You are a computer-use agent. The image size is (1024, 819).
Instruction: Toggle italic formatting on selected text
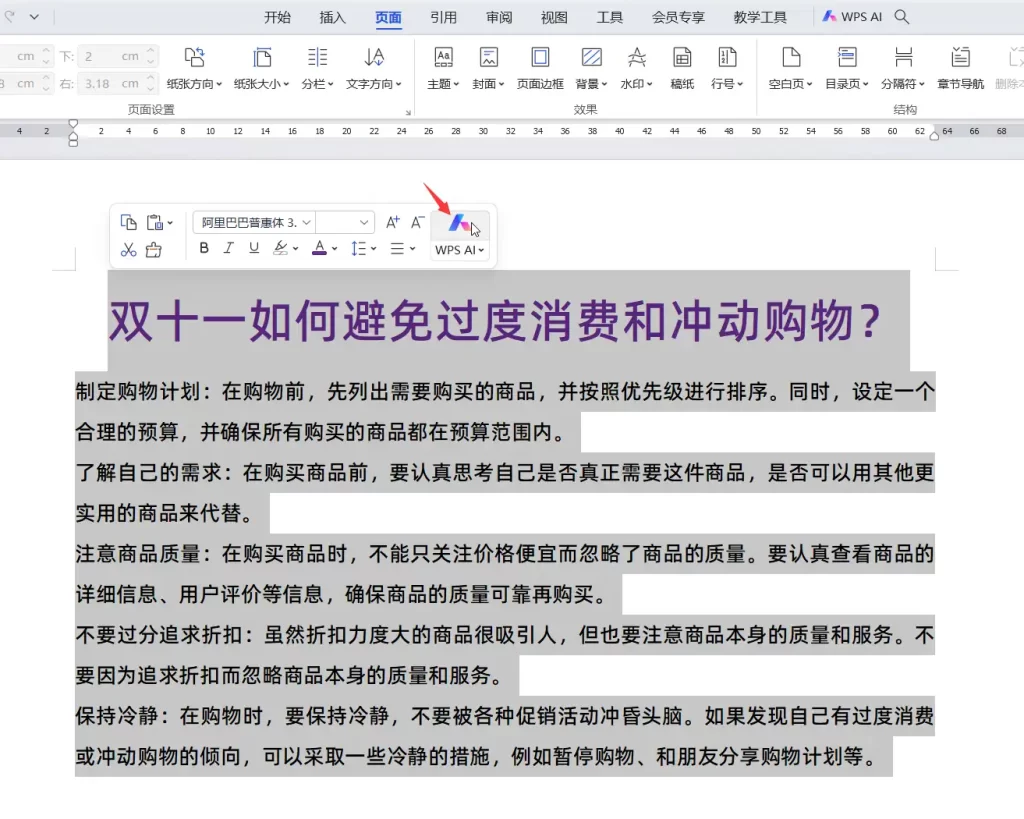pos(228,248)
